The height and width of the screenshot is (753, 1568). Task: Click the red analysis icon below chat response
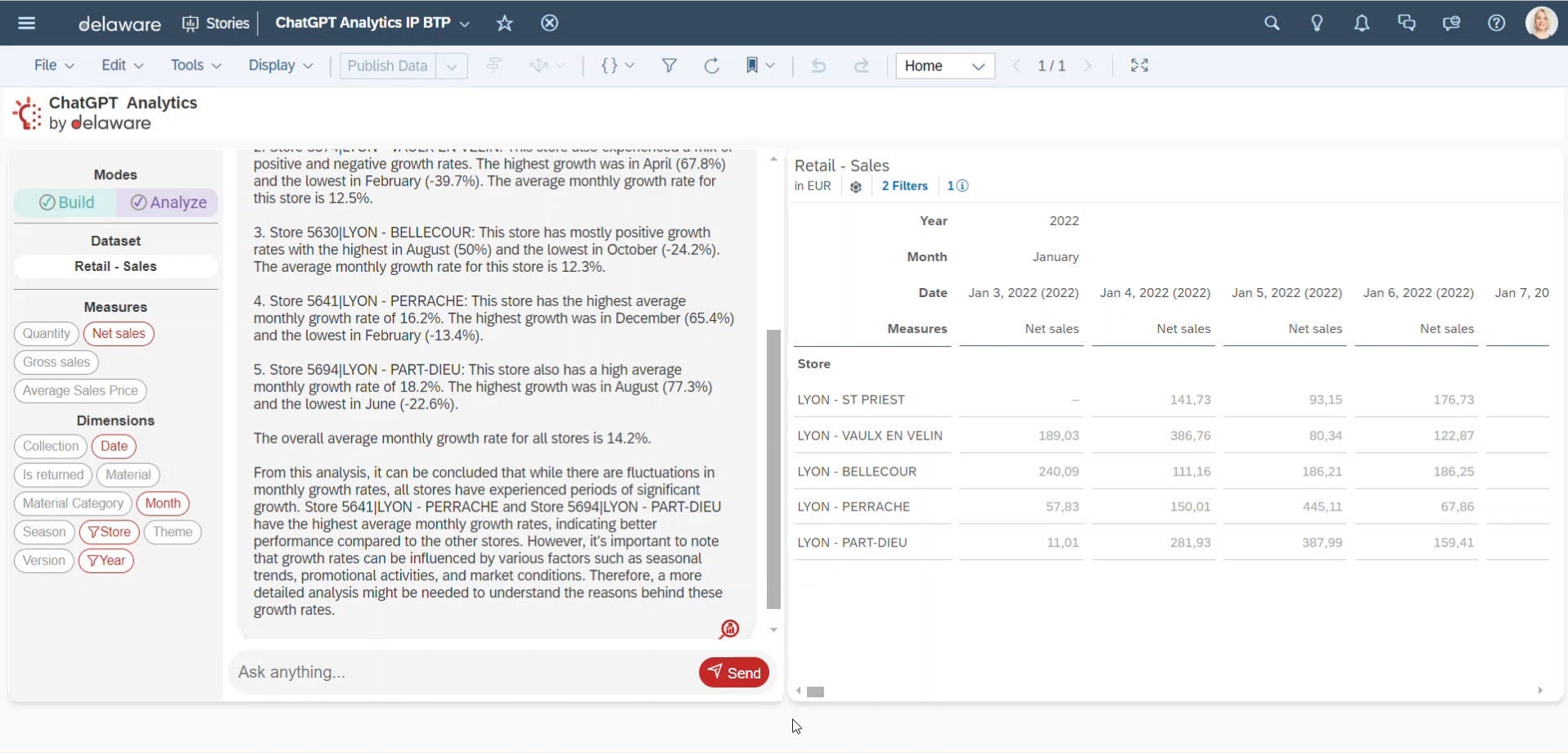pyautogui.click(x=728, y=629)
